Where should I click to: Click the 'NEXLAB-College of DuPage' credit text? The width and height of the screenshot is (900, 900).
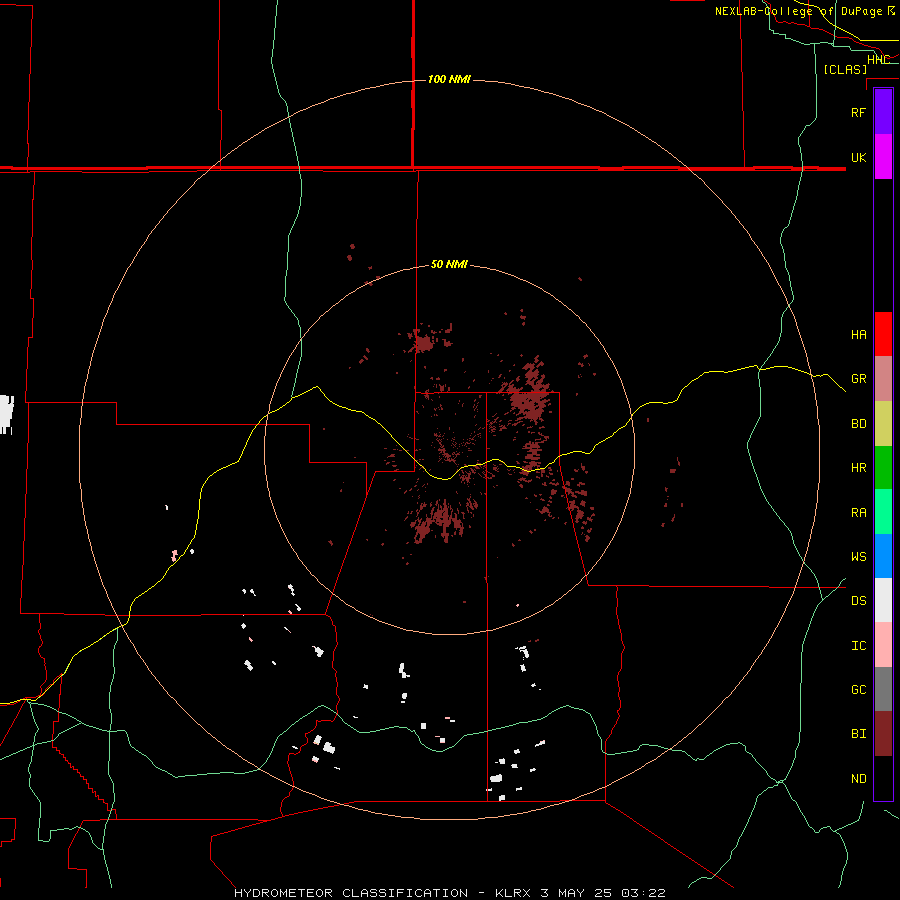point(798,11)
